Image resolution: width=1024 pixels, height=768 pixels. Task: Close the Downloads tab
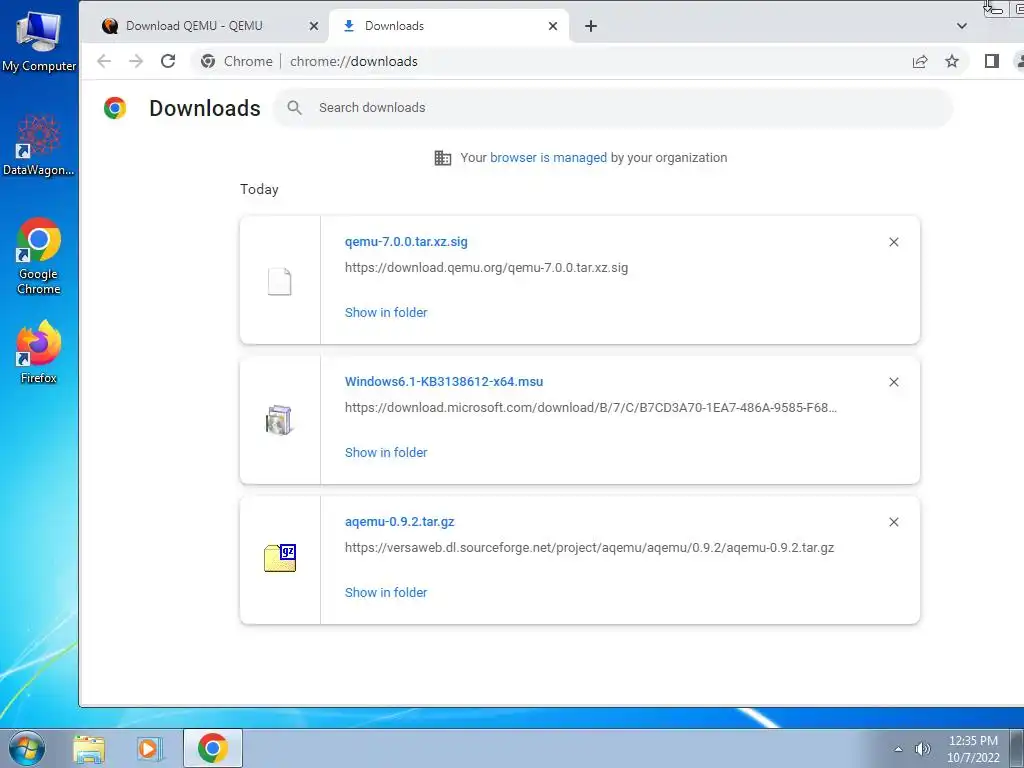pyautogui.click(x=552, y=26)
